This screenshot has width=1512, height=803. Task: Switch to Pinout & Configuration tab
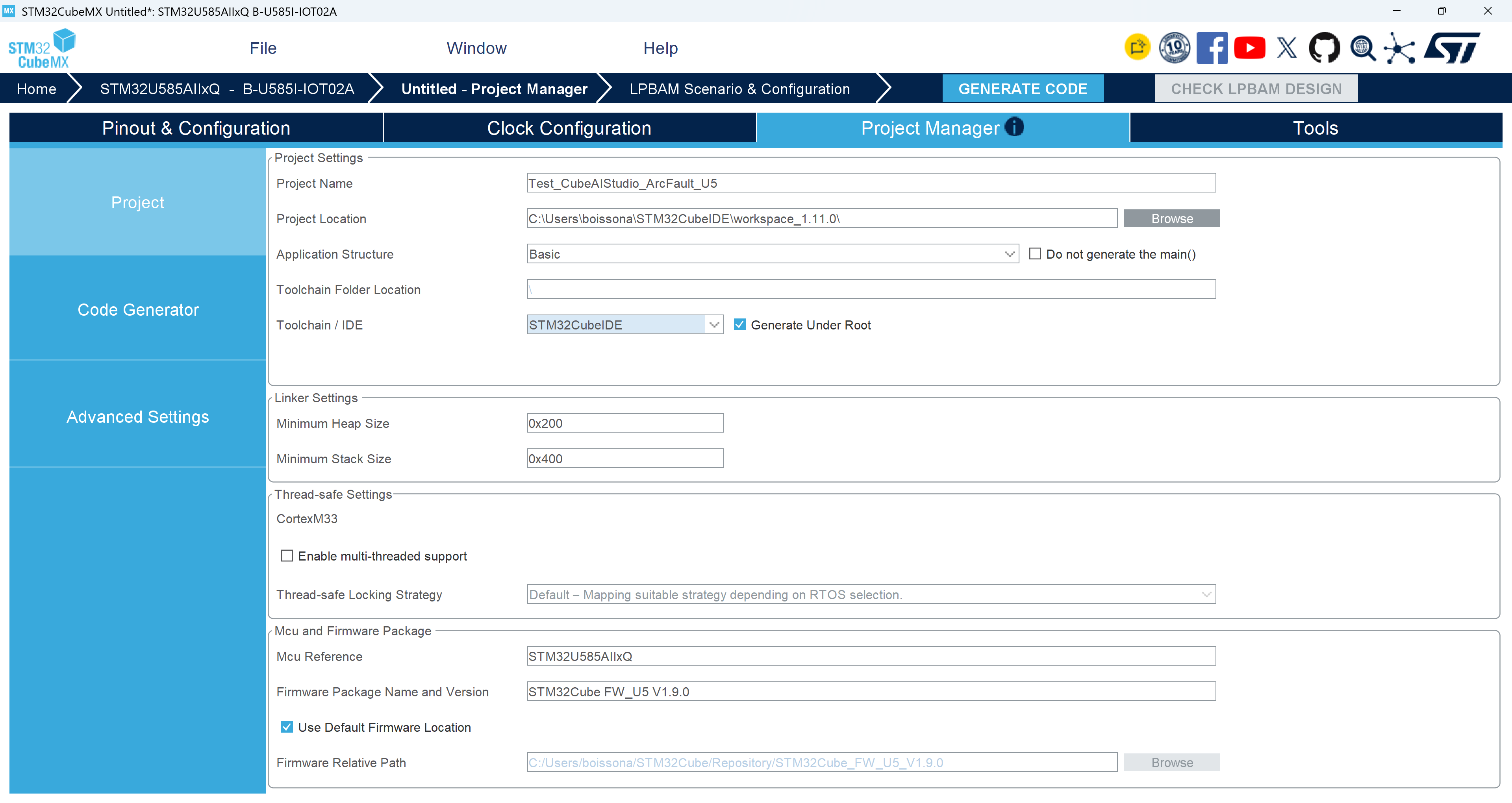coord(196,128)
